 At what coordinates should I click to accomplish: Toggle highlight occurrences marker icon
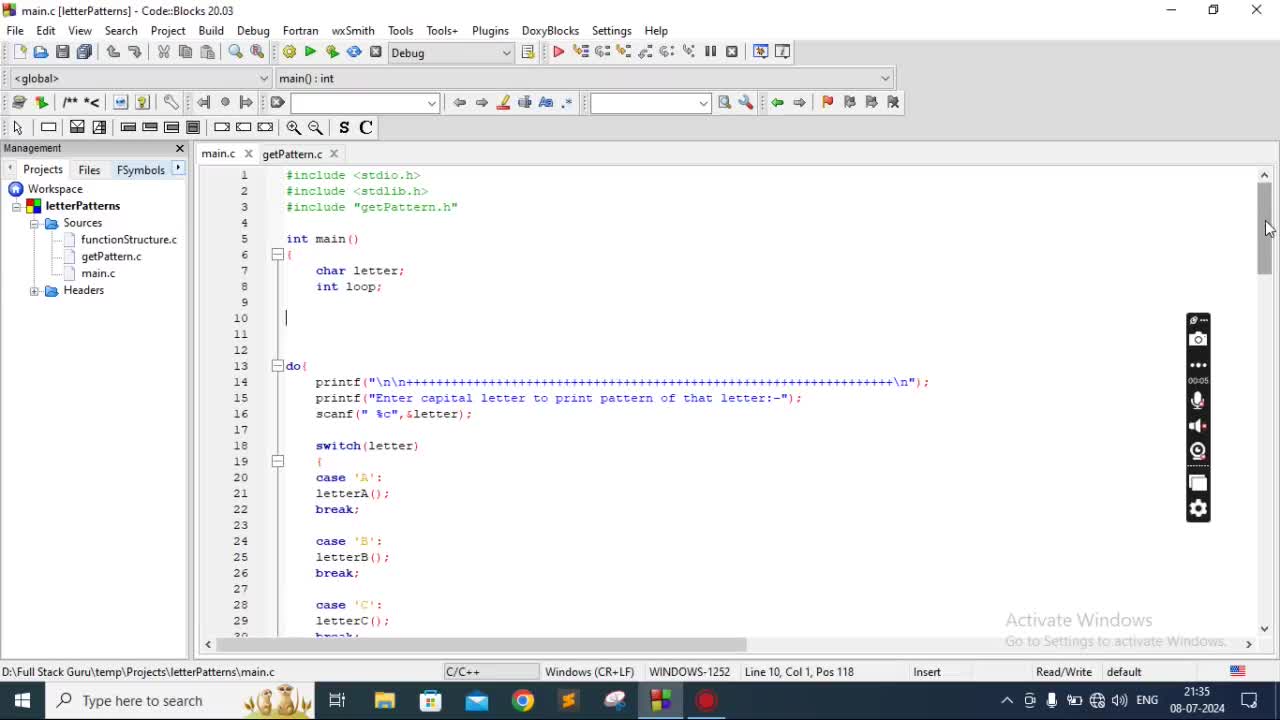pos(503,102)
